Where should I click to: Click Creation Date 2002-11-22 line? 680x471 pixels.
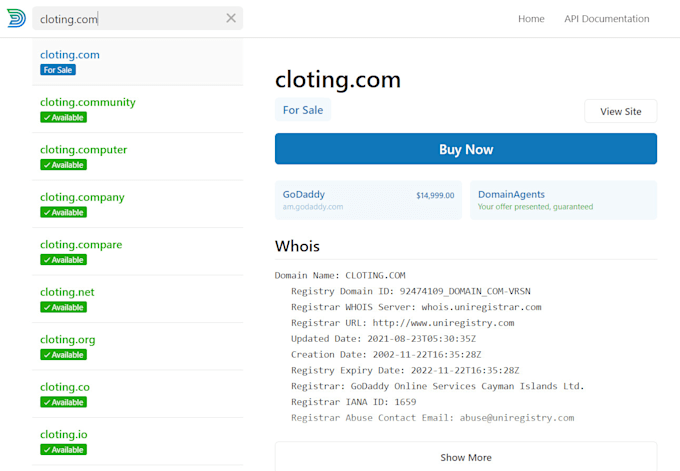(386, 354)
